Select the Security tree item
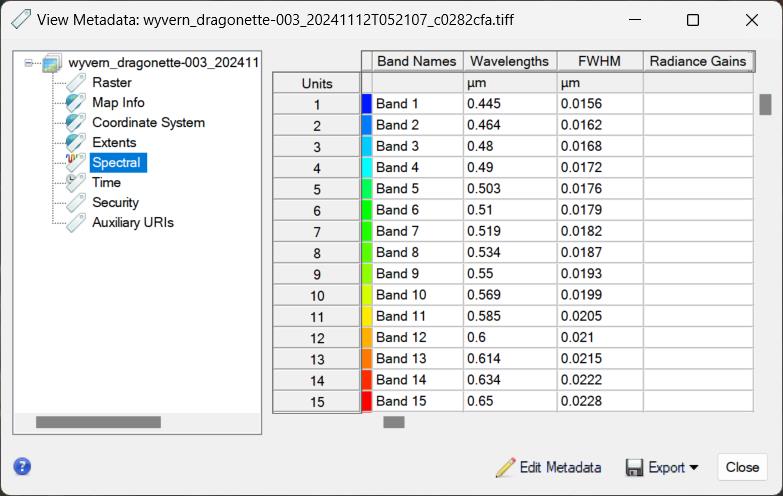Viewport: 783px width, 496px height. pos(115,202)
